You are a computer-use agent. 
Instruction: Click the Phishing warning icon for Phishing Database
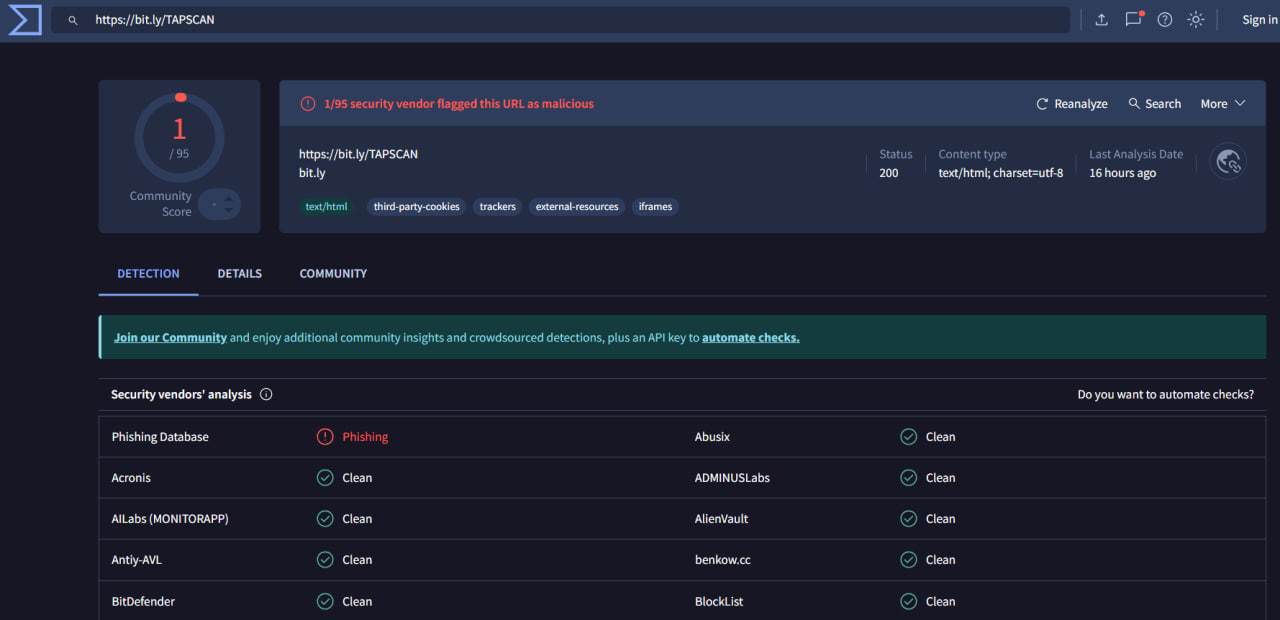[x=325, y=437]
